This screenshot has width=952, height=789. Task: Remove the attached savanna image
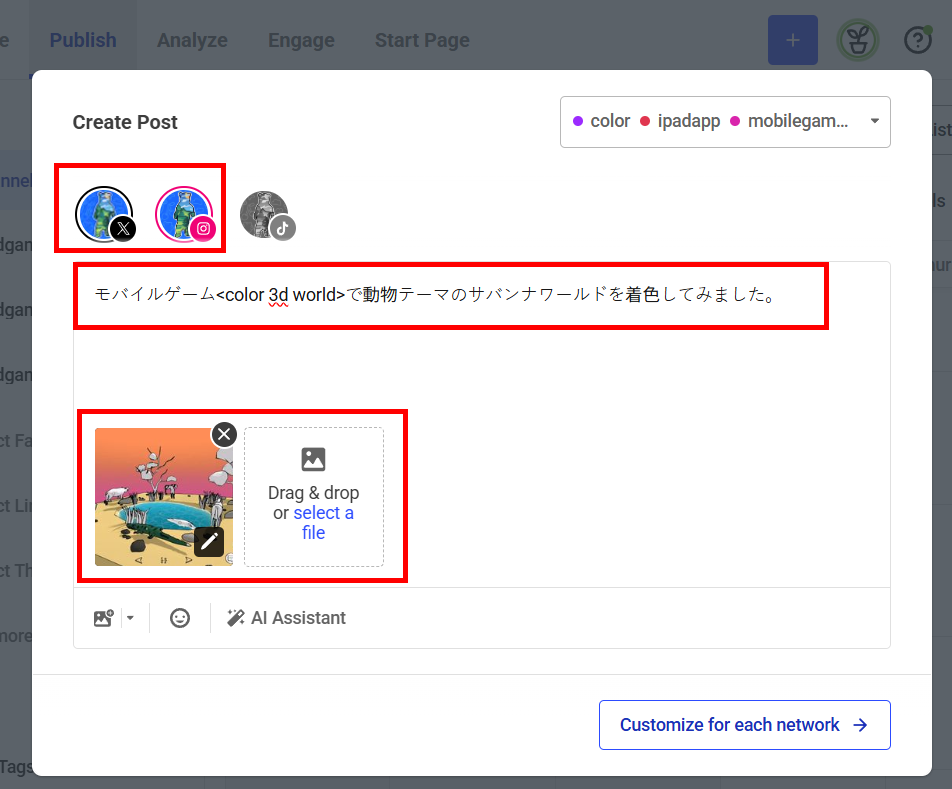click(224, 434)
